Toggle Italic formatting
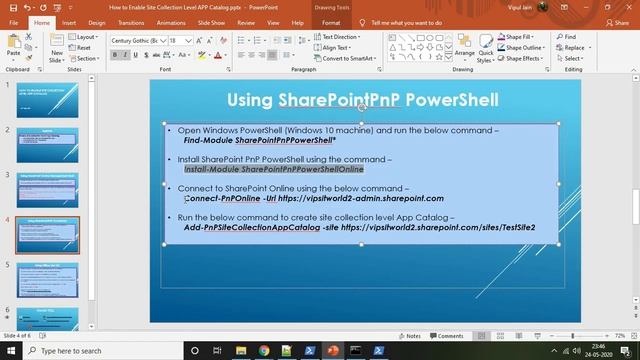 (x=125, y=55)
